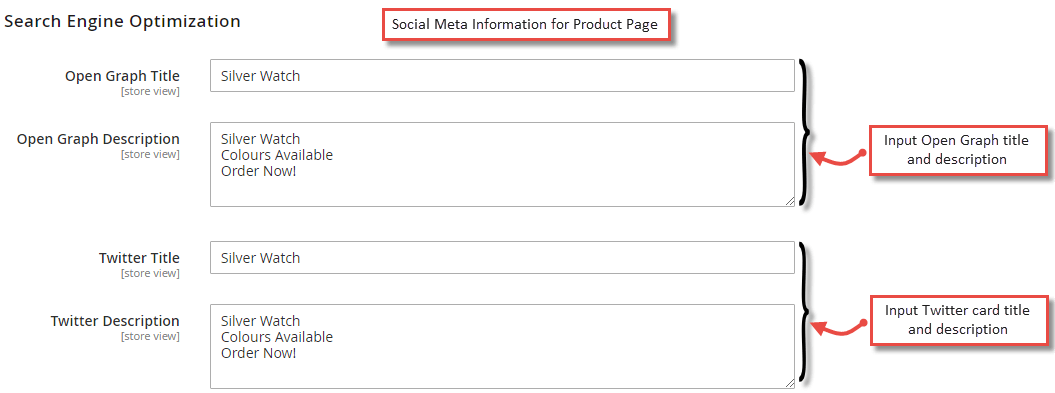Image resolution: width=1055 pixels, height=393 pixels.
Task: Click the Twitter Title label
Action: pyautogui.click(x=139, y=258)
